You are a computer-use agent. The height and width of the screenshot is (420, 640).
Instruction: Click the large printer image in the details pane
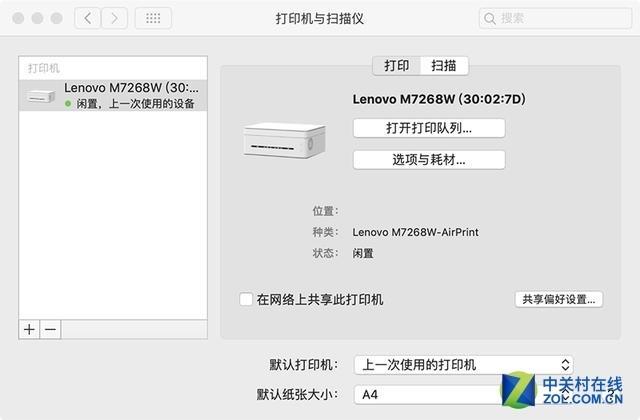284,140
